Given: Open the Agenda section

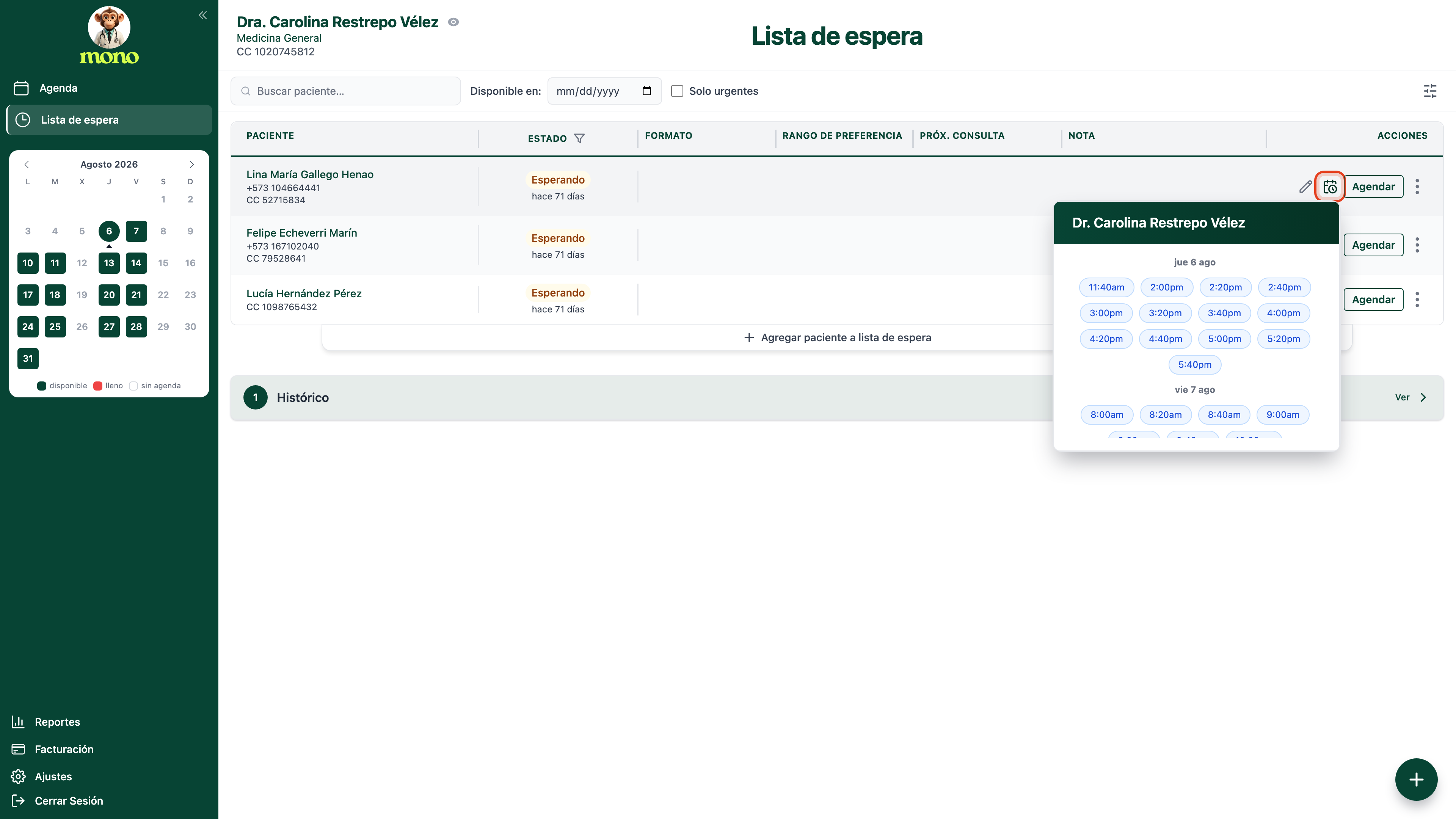Looking at the screenshot, I should tap(109, 88).
